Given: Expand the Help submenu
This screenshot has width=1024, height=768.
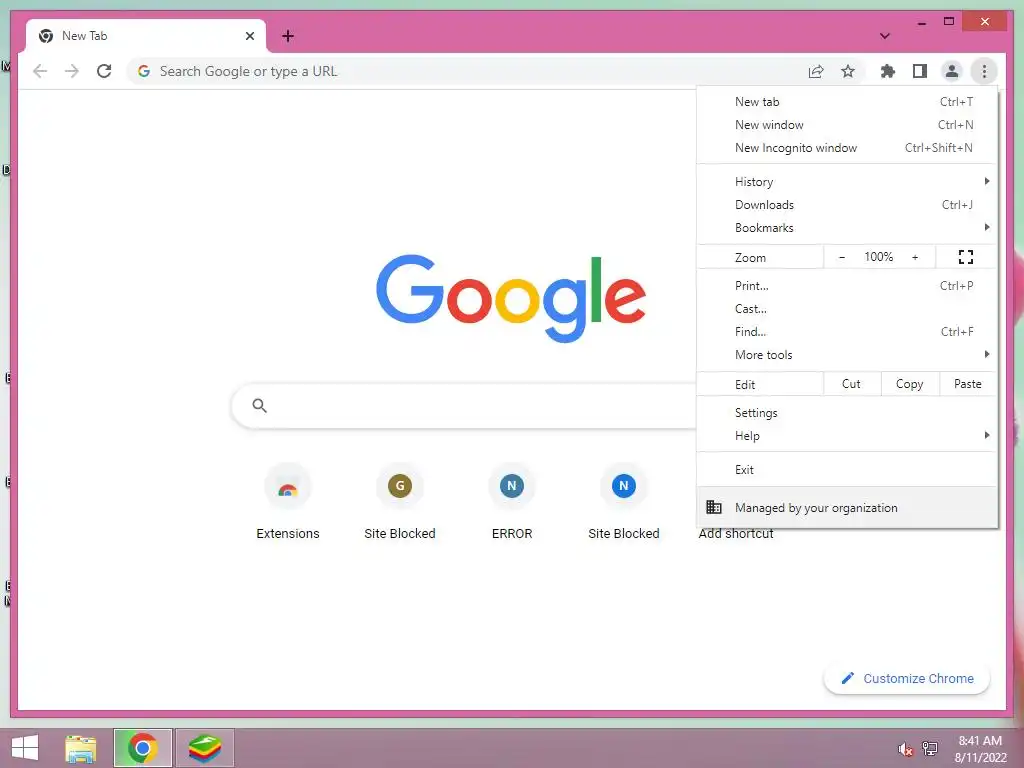Looking at the screenshot, I should 847,436.
